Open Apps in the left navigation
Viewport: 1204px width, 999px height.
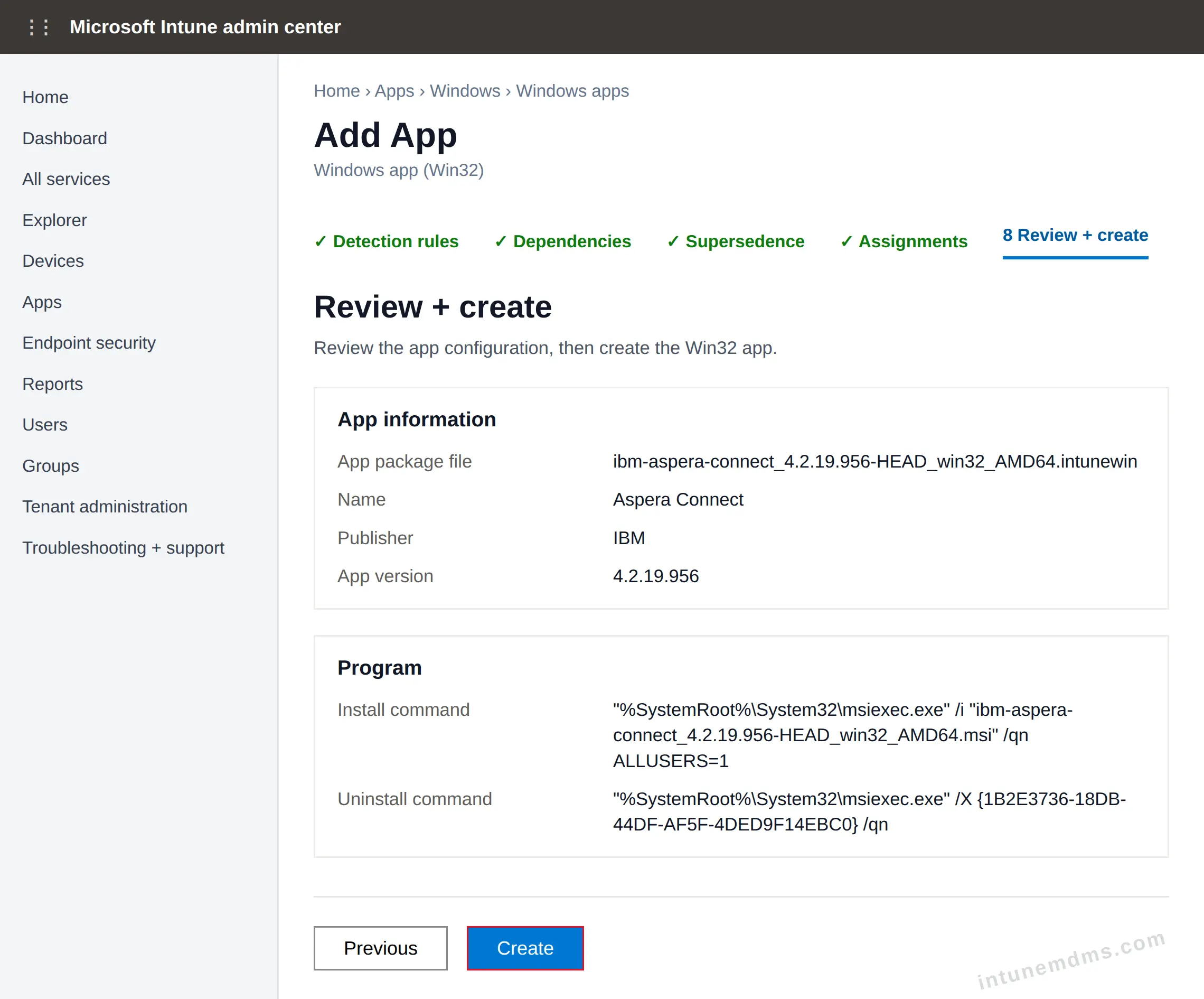coord(42,302)
